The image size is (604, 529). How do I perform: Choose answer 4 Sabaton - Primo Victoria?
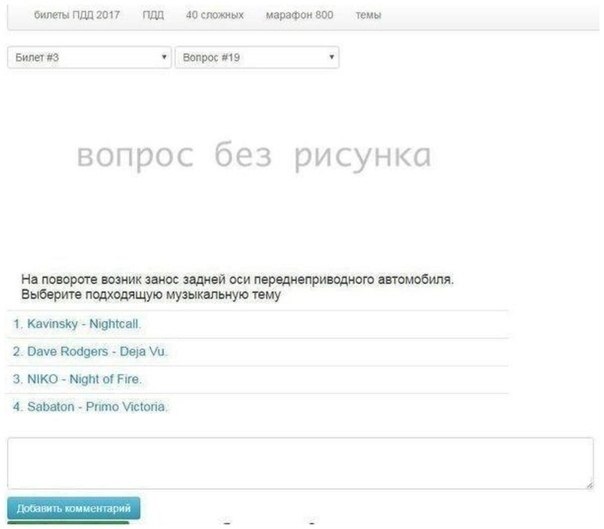point(258,407)
